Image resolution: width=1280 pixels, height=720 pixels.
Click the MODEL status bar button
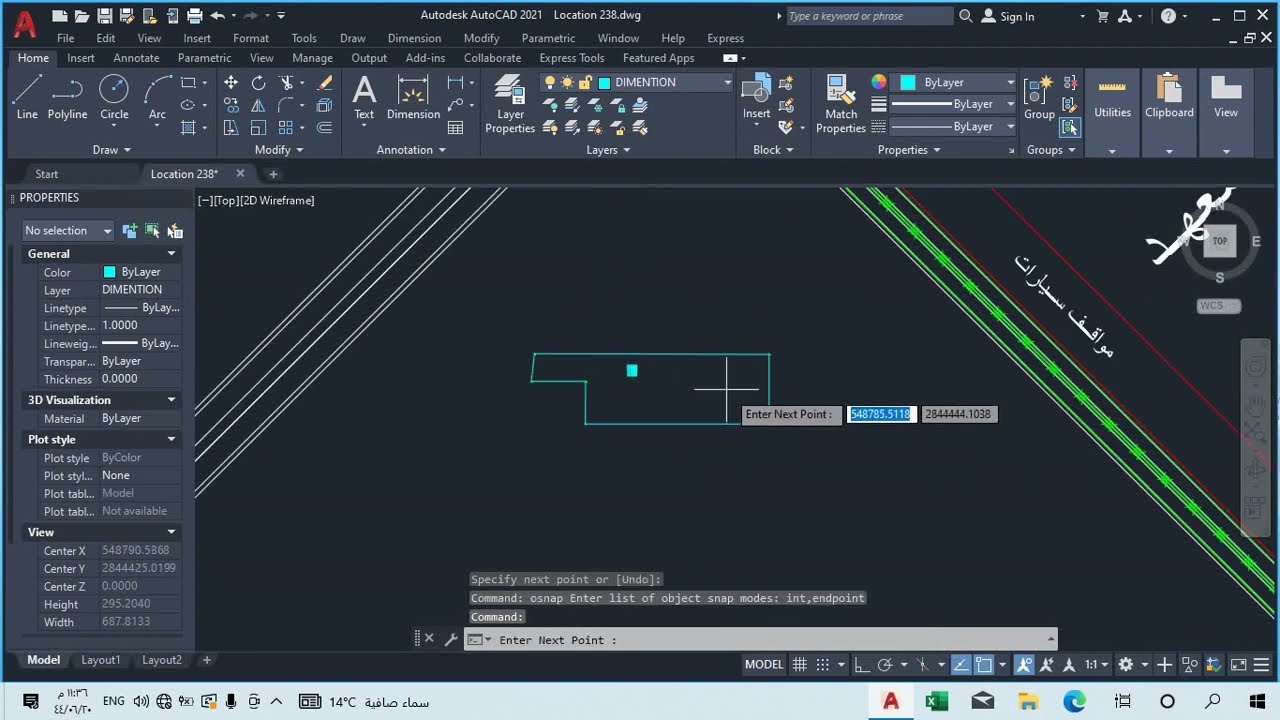pyautogui.click(x=764, y=664)
